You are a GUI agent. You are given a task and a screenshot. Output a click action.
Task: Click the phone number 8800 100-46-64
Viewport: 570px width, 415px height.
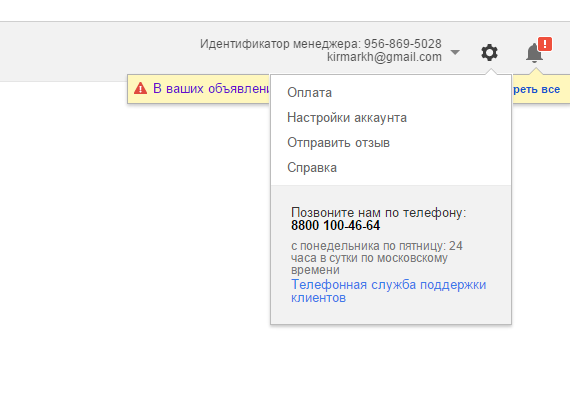pos(335,225)
